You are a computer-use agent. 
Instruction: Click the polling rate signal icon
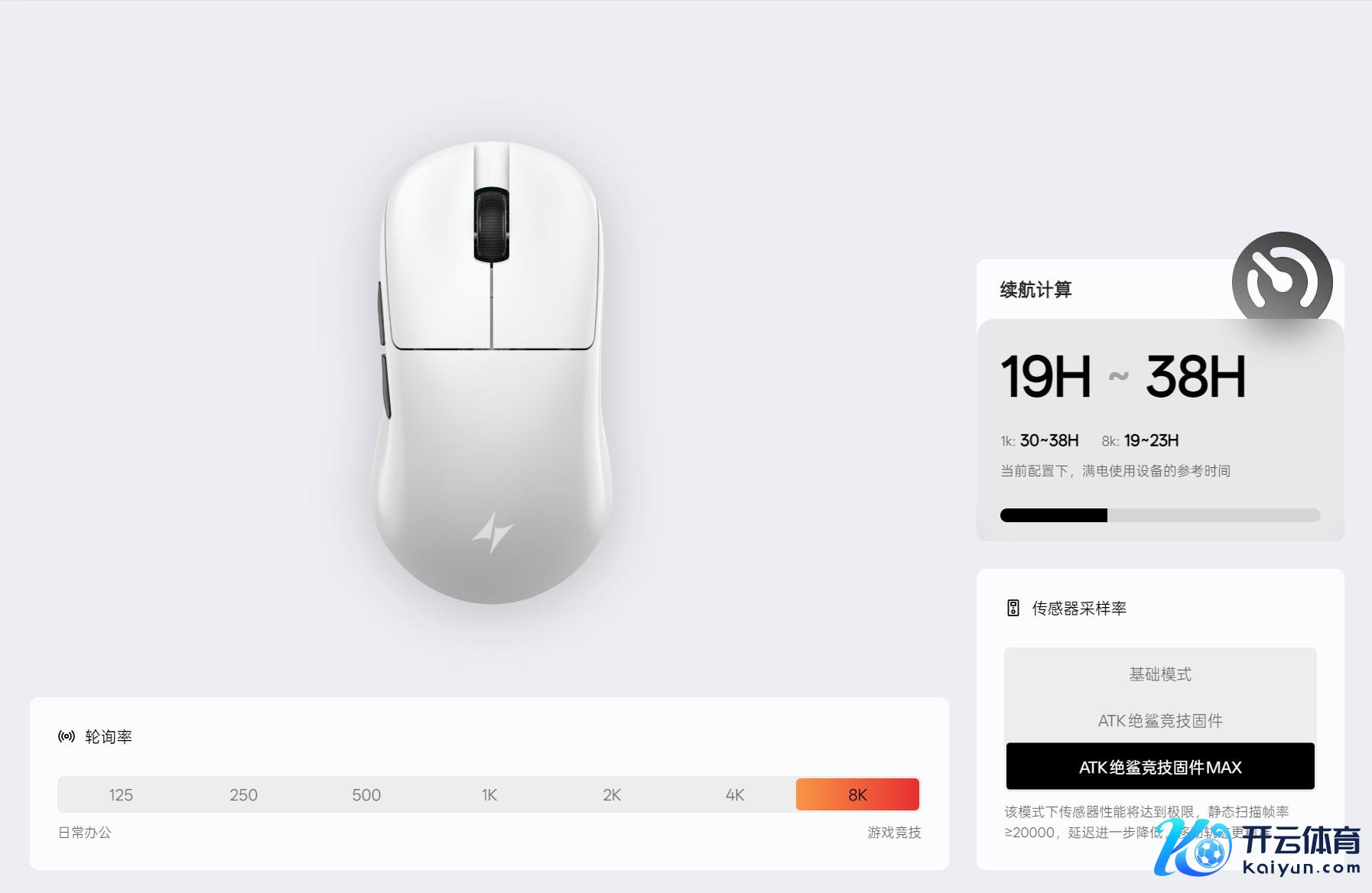click(67, 736)
